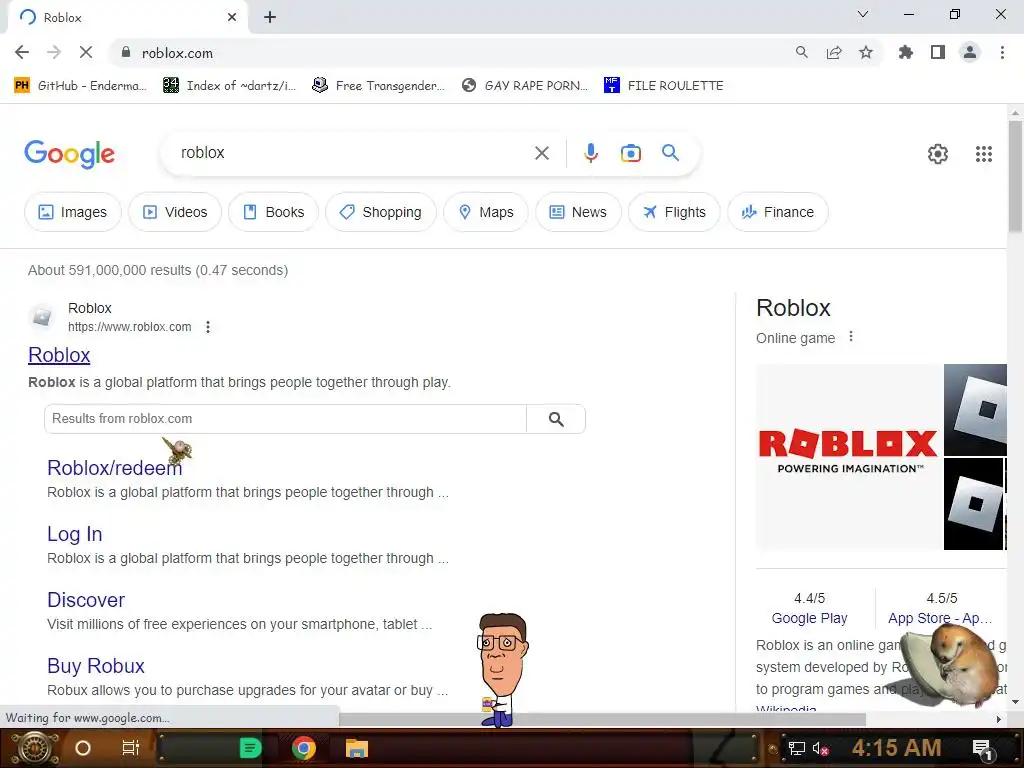Search within roblox.com results button
The image size is (1024, 768).
556,419
